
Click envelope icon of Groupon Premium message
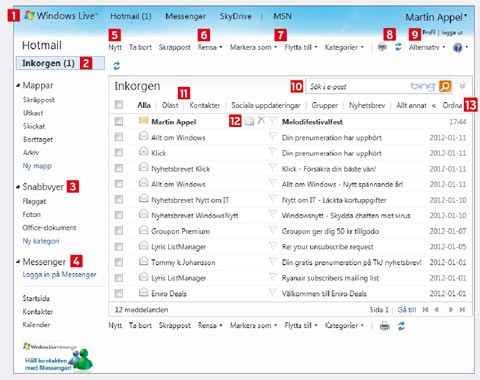[x=143, y=230]
